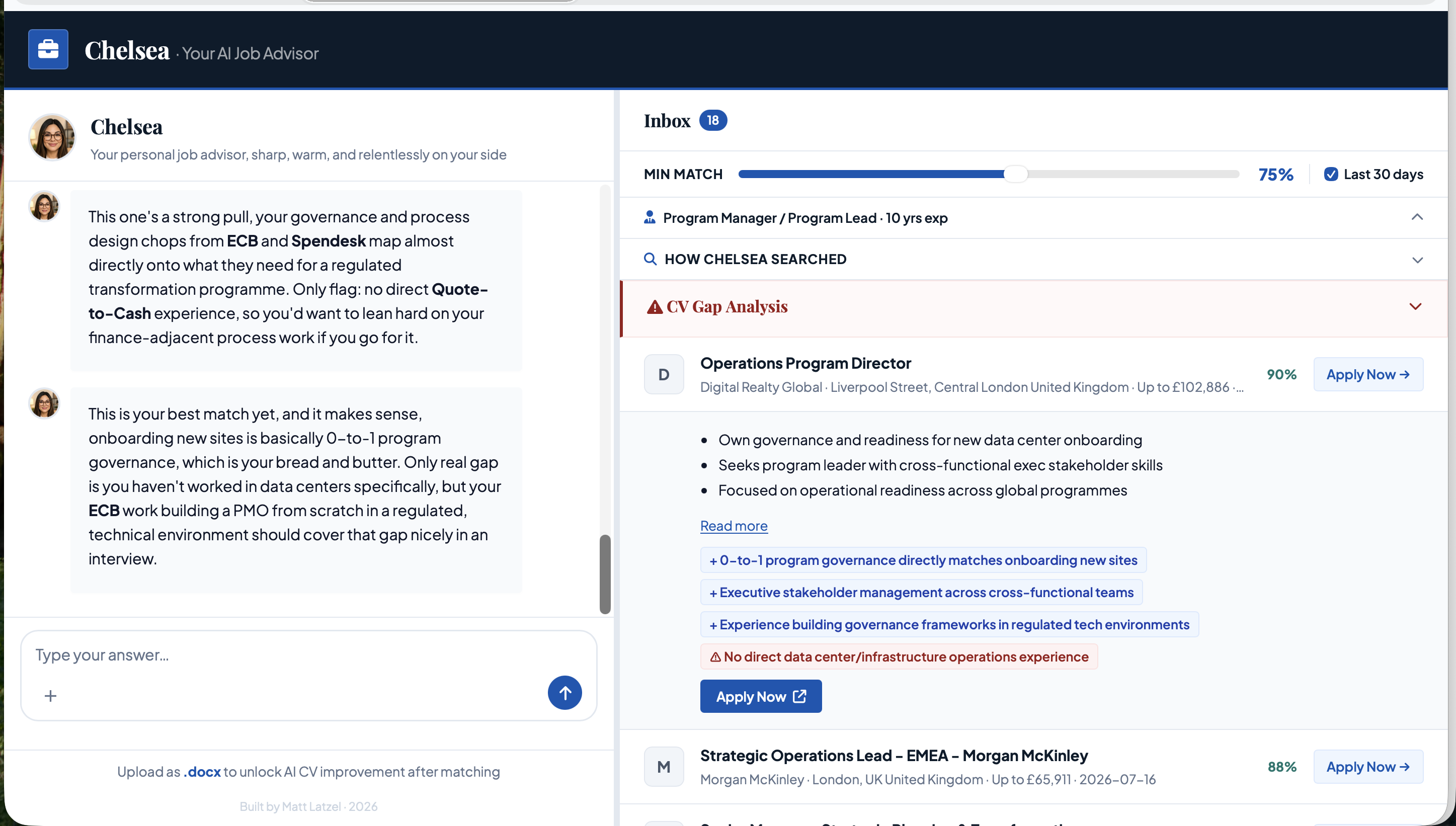The height and width of the screenshot is (826, 1456).
Task: Toggle the Last 30 days checkbox
Action: [1331, 174]
